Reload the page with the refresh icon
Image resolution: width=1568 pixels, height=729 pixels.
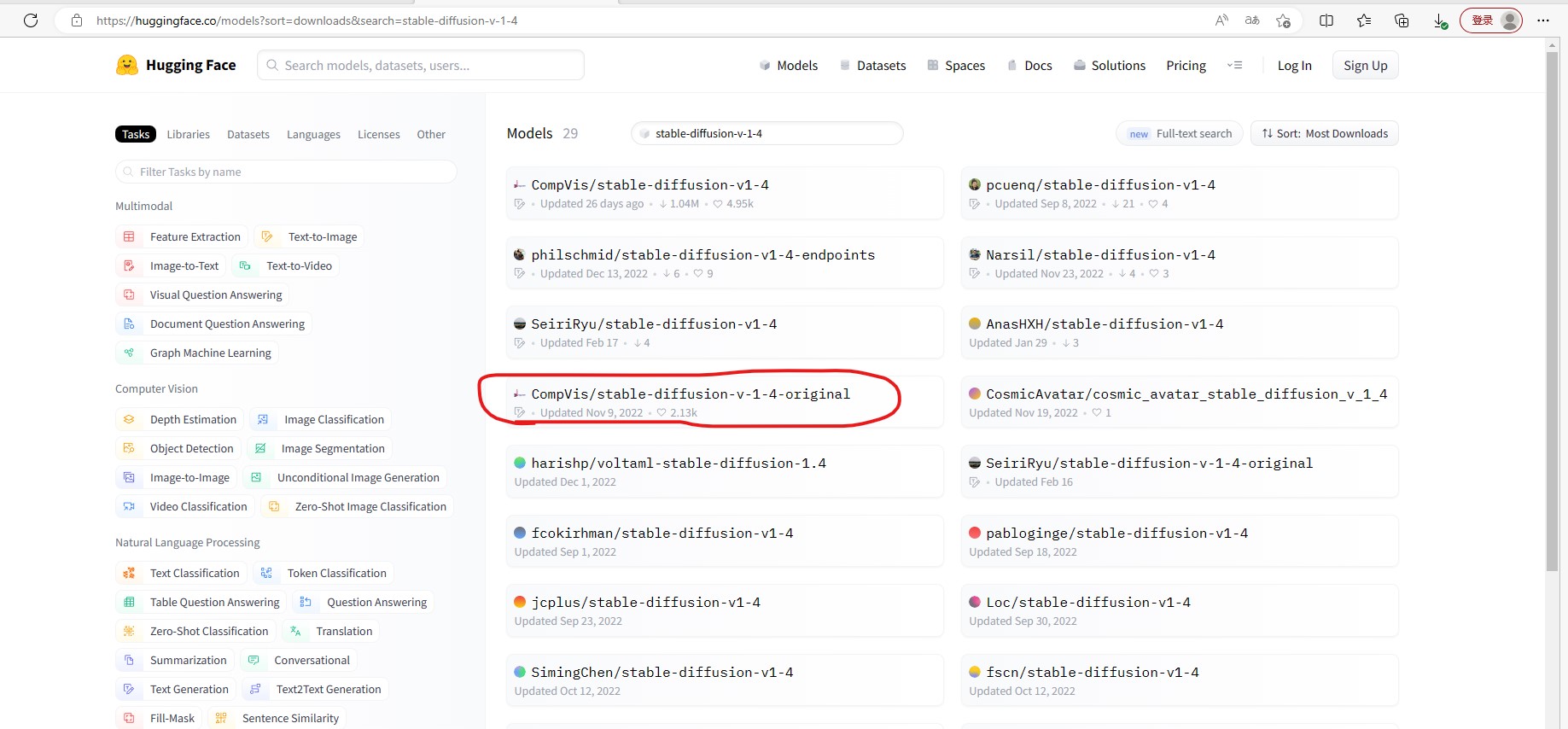[31, 20]
